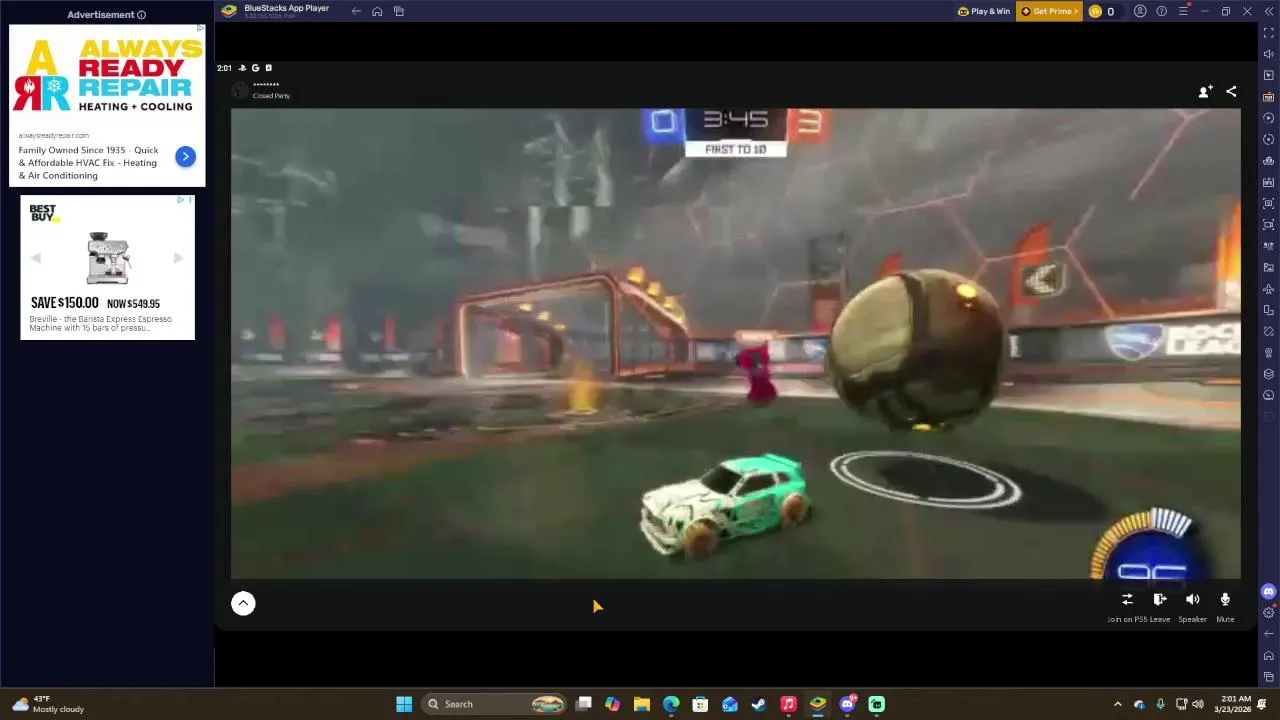Open Steam from the taskbar
The width and height of the screenshot is (1280, 720).
coord(759,704)
